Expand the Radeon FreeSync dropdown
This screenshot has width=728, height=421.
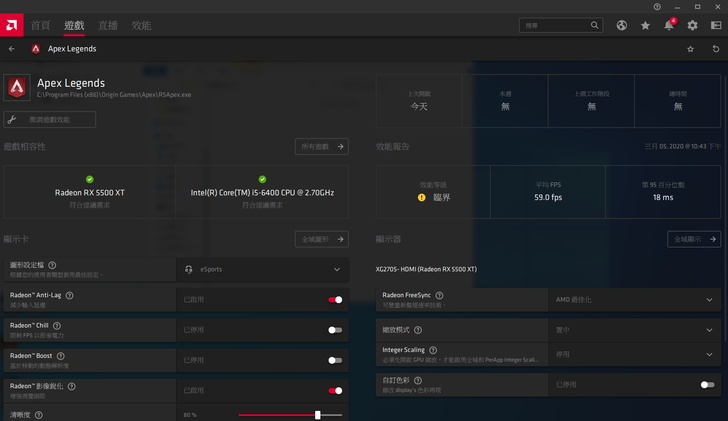click(x=633, y=299)
